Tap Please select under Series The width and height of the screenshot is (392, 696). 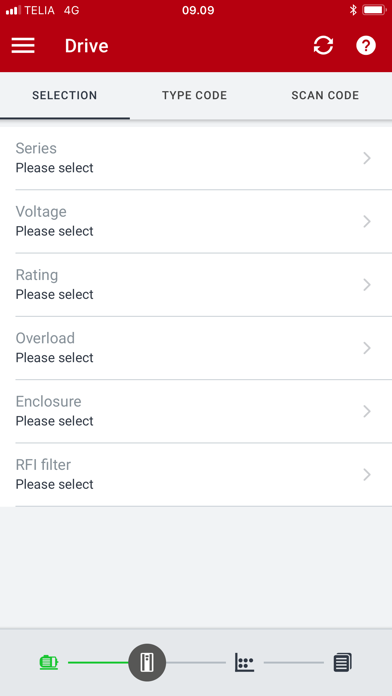(x=55, y=168)
